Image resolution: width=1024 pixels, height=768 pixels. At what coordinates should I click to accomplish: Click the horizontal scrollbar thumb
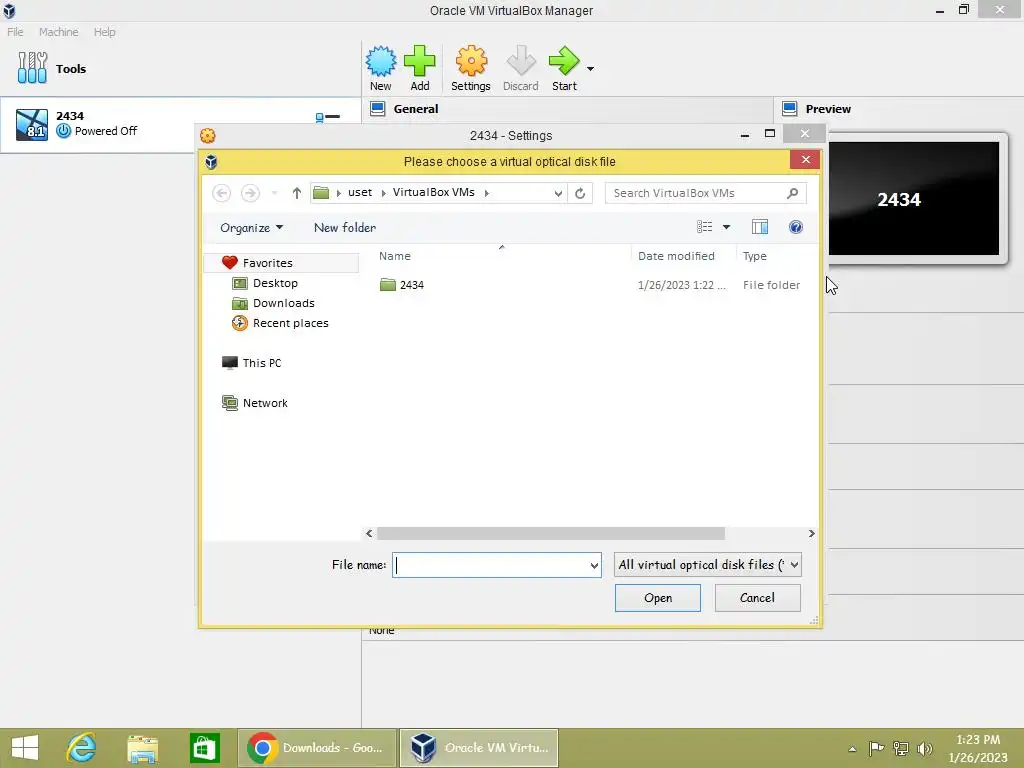551,534
